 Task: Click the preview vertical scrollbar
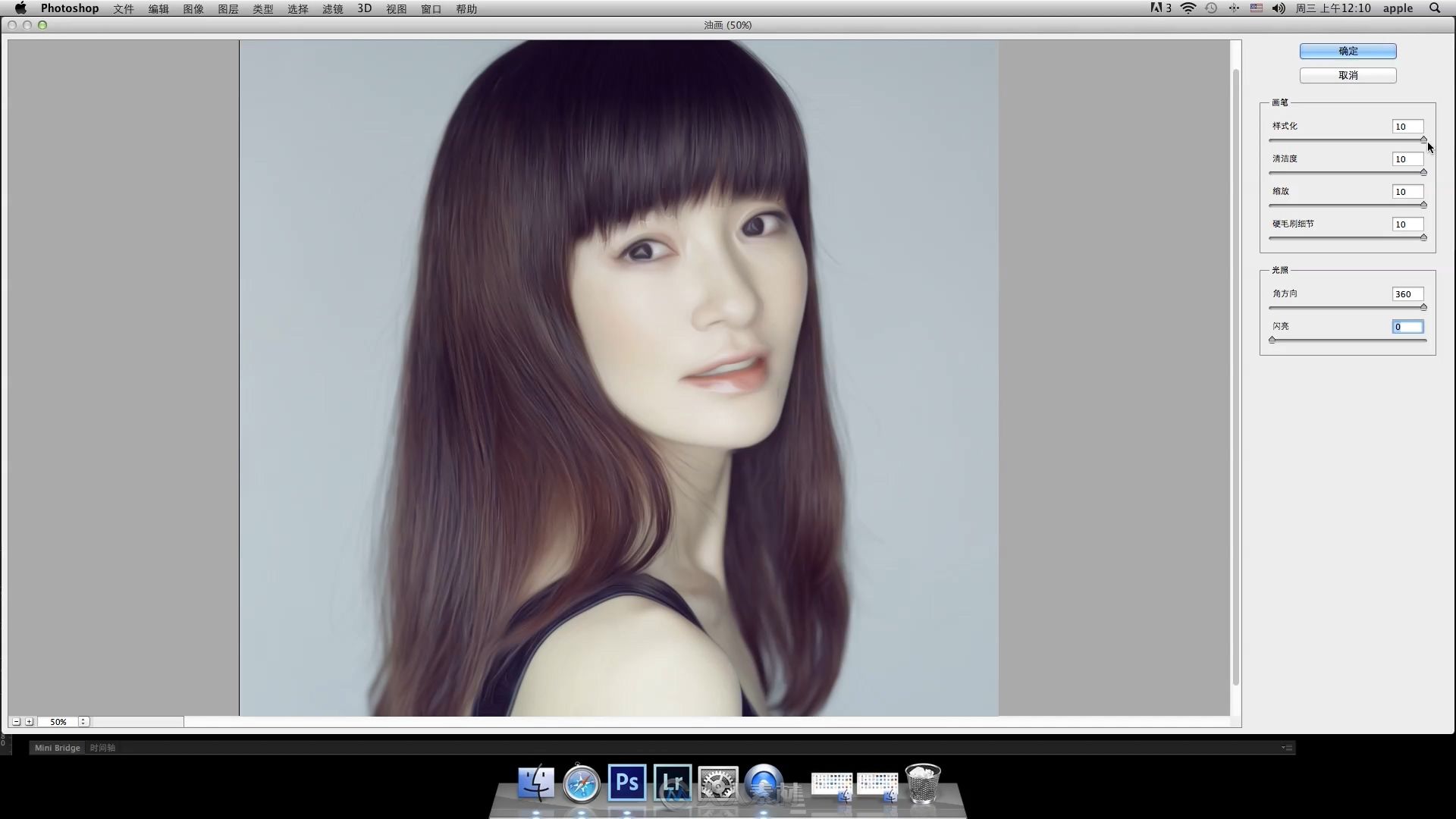[1236, 378]
